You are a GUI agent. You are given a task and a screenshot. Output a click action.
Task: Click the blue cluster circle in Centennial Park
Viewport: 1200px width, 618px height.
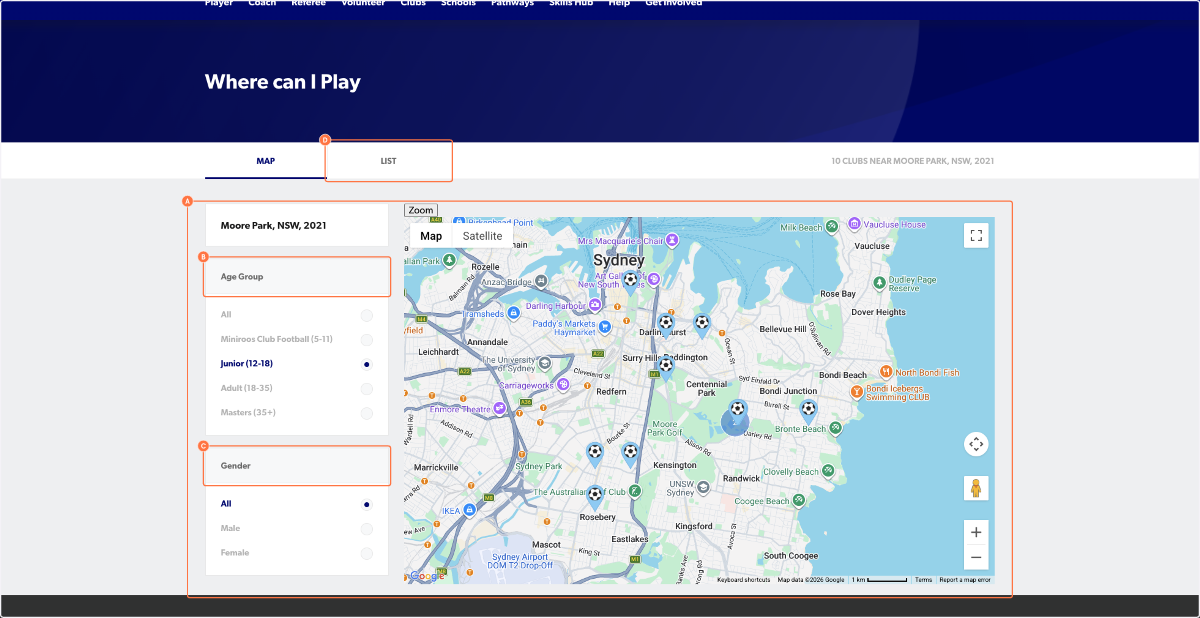pyautogui.click(x=735, y=423)
